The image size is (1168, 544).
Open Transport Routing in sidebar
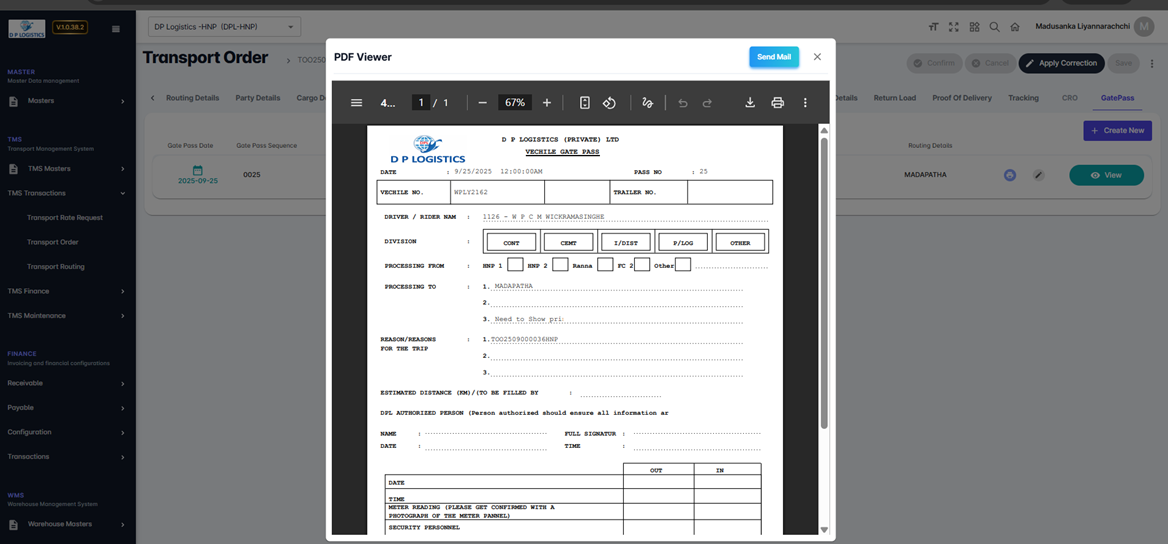pos(56,267)
